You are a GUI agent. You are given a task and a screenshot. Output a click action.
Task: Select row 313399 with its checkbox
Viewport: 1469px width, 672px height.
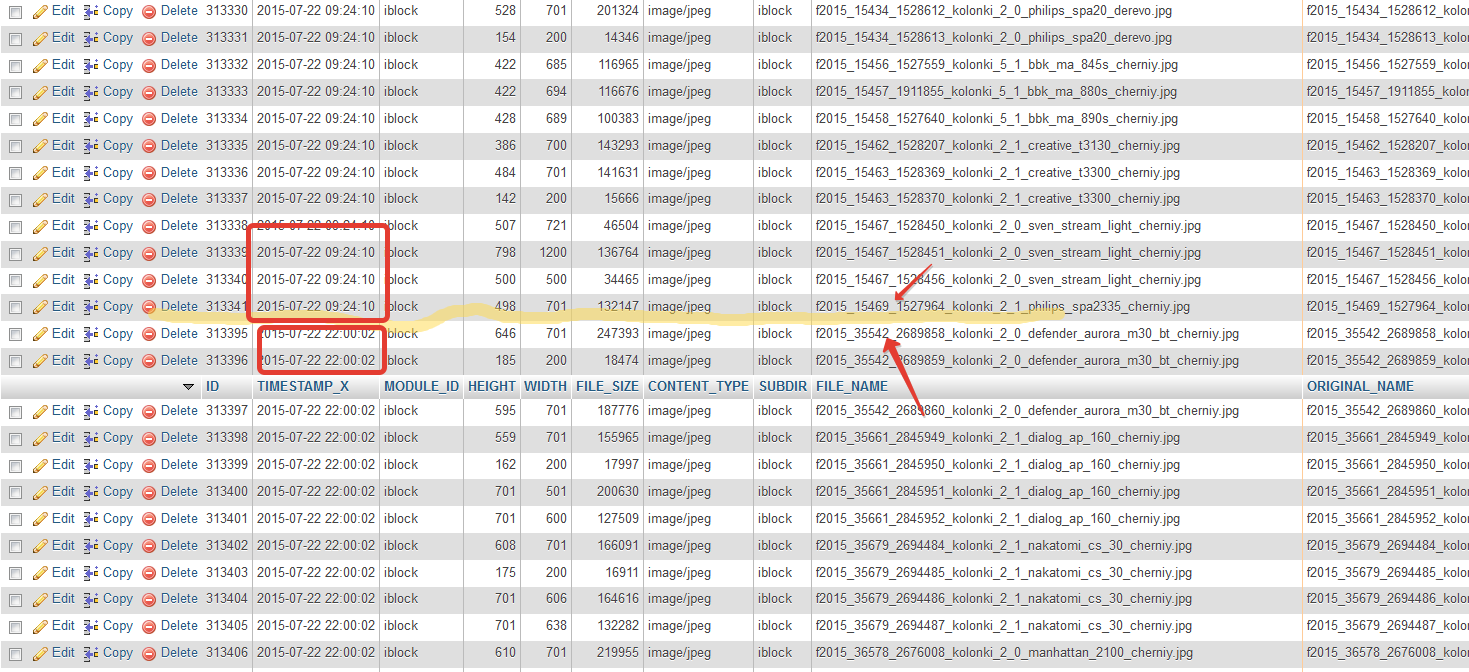tap(15, 466)
